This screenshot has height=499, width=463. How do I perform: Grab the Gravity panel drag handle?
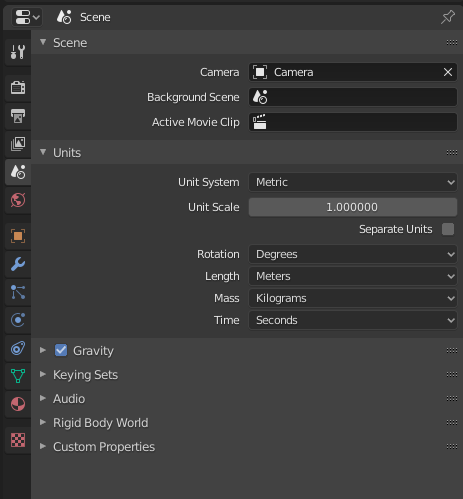452,350
